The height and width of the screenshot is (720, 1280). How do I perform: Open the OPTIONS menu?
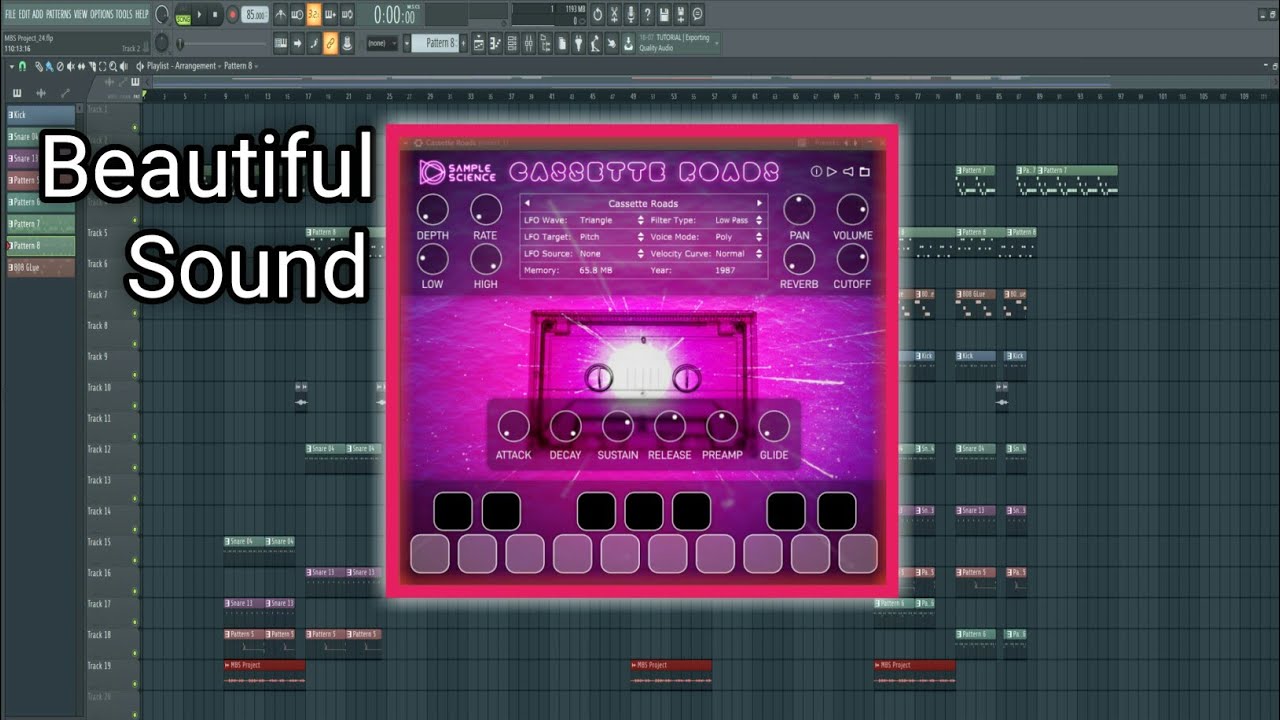pos(102,15)
